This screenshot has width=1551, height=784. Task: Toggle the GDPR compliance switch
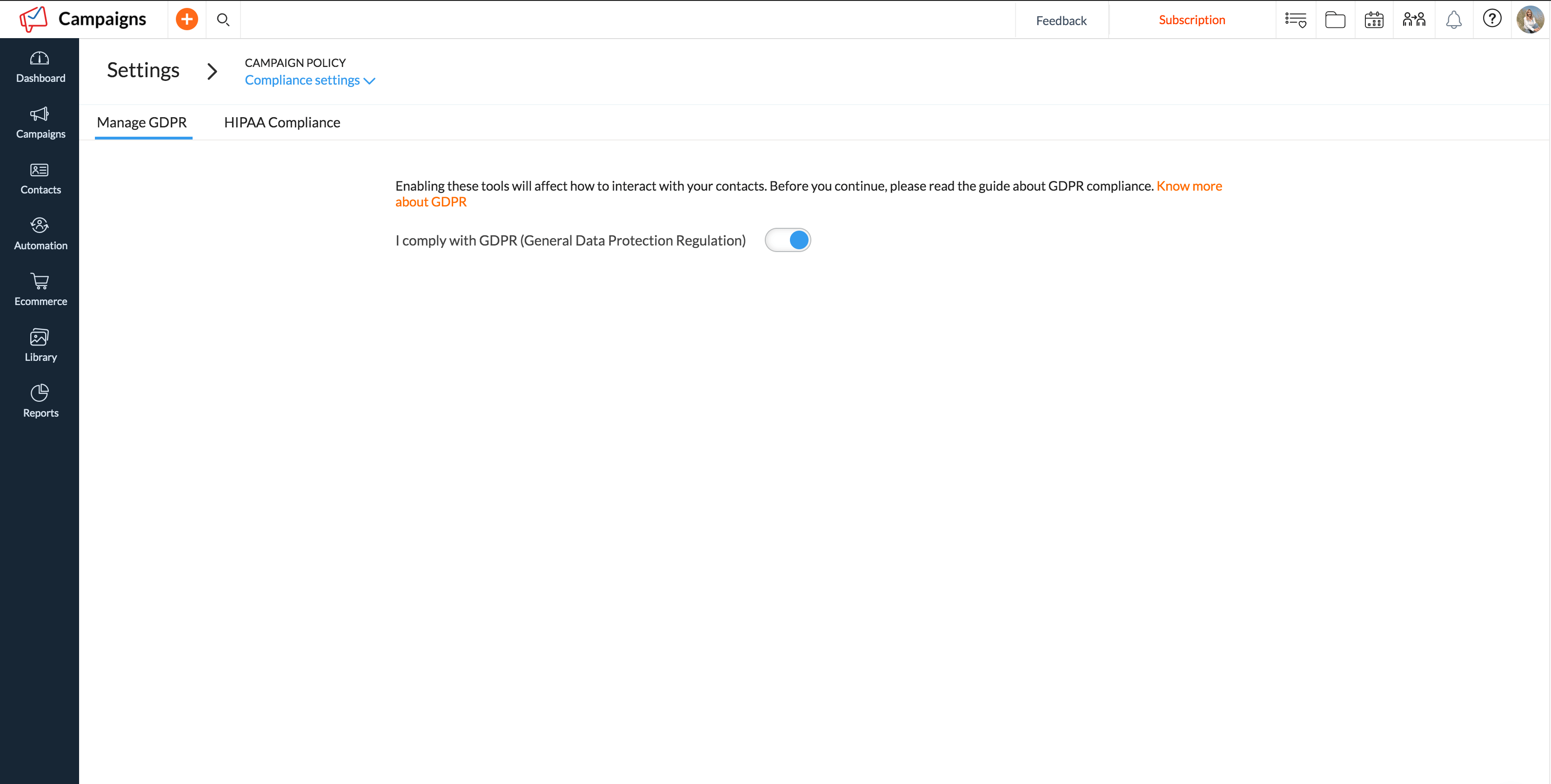(788, 240)
